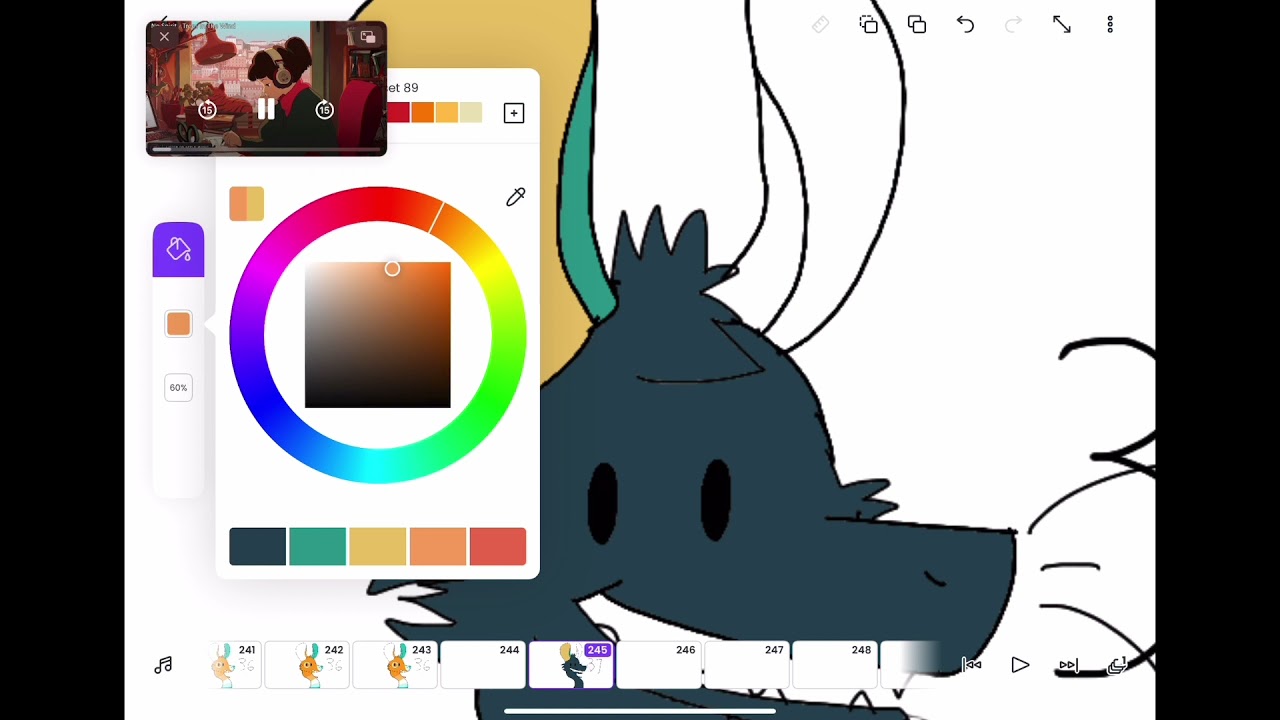Open the audio track editor
The width and height of the screenshot is (1280, 720).
[163, 665]
